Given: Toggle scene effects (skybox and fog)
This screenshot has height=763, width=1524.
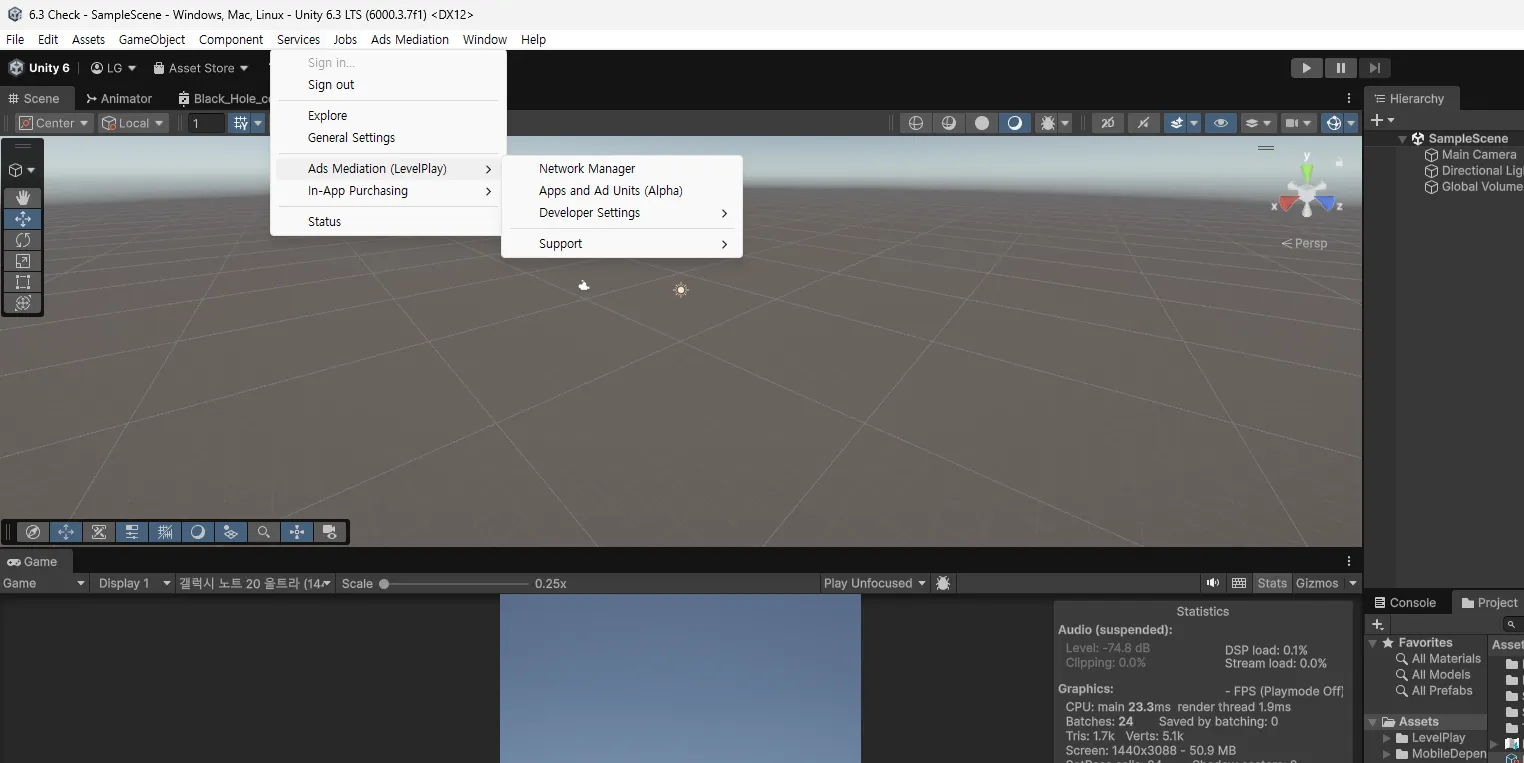Looking at the screenshot, I should point(1177,123).
